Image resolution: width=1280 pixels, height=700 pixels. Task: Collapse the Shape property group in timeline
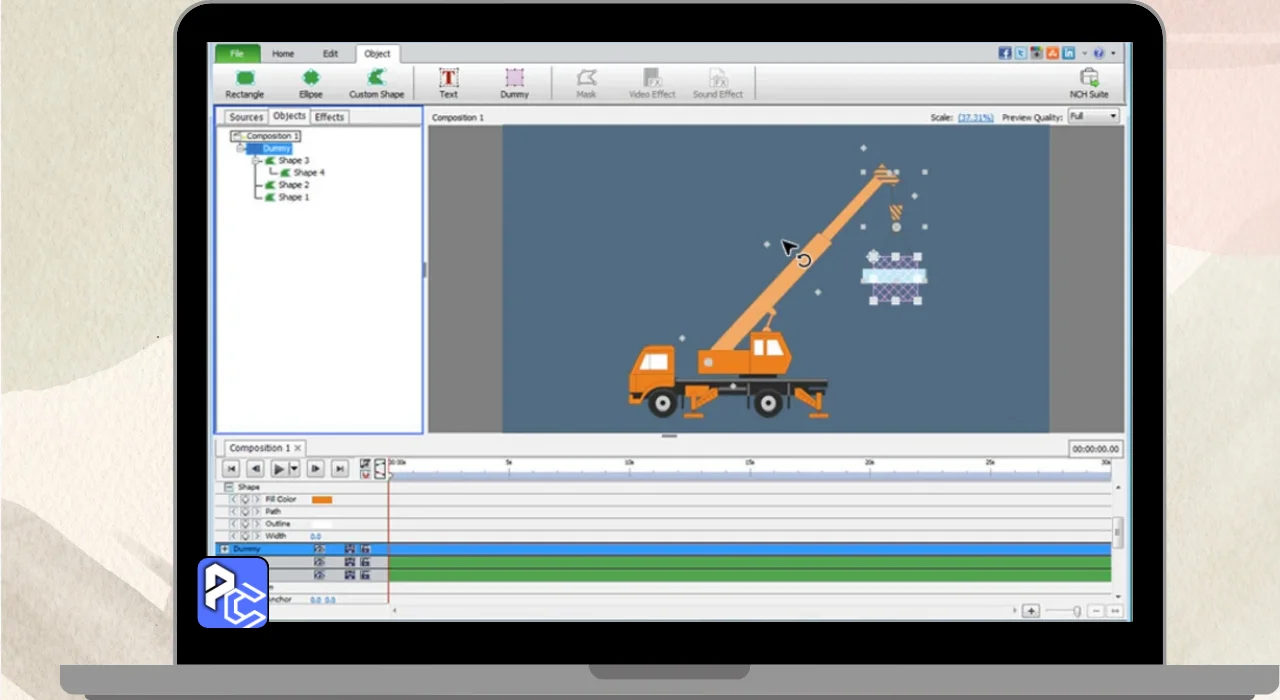click(228, 487)
